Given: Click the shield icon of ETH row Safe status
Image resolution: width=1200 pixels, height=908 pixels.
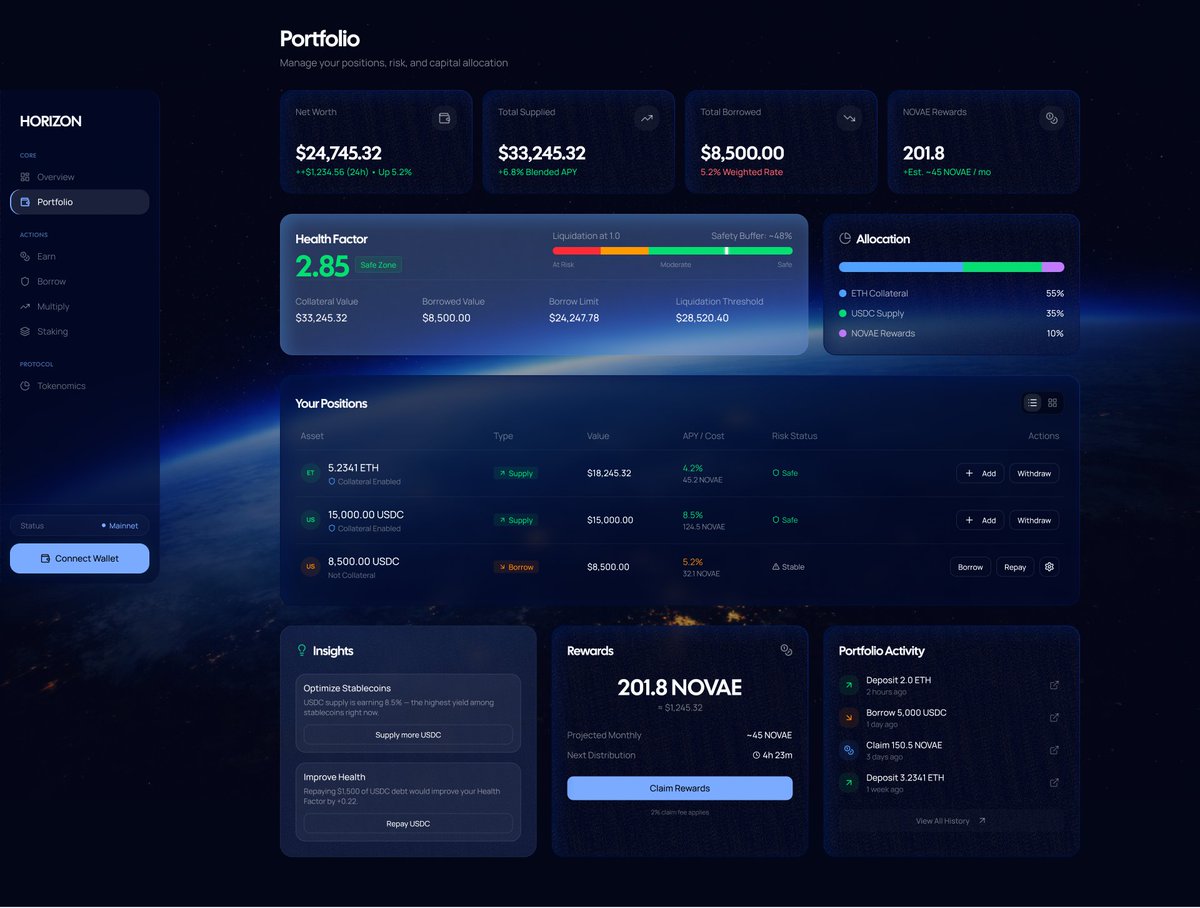Looking at the screenshot, I should tap(775, 473).
